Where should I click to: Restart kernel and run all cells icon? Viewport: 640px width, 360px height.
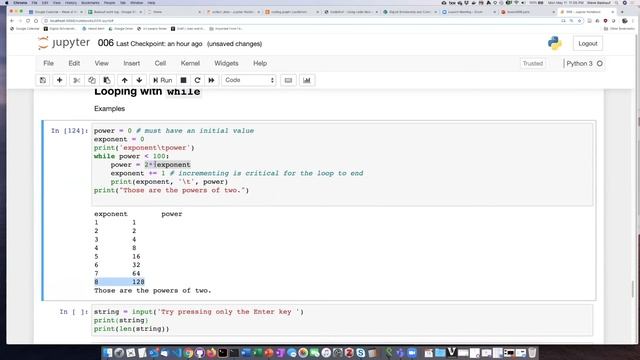(x=211, y=80)
